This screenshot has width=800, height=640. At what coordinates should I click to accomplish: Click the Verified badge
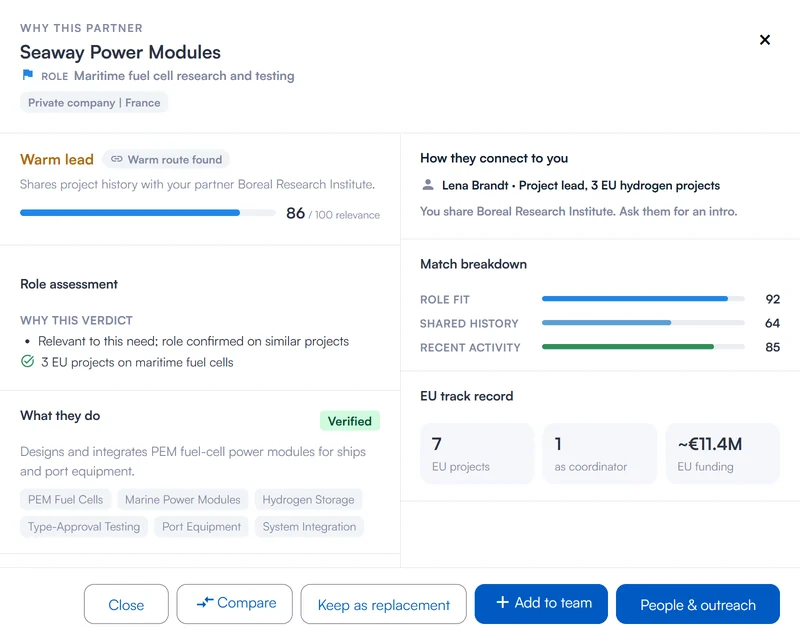click(349, 421)
